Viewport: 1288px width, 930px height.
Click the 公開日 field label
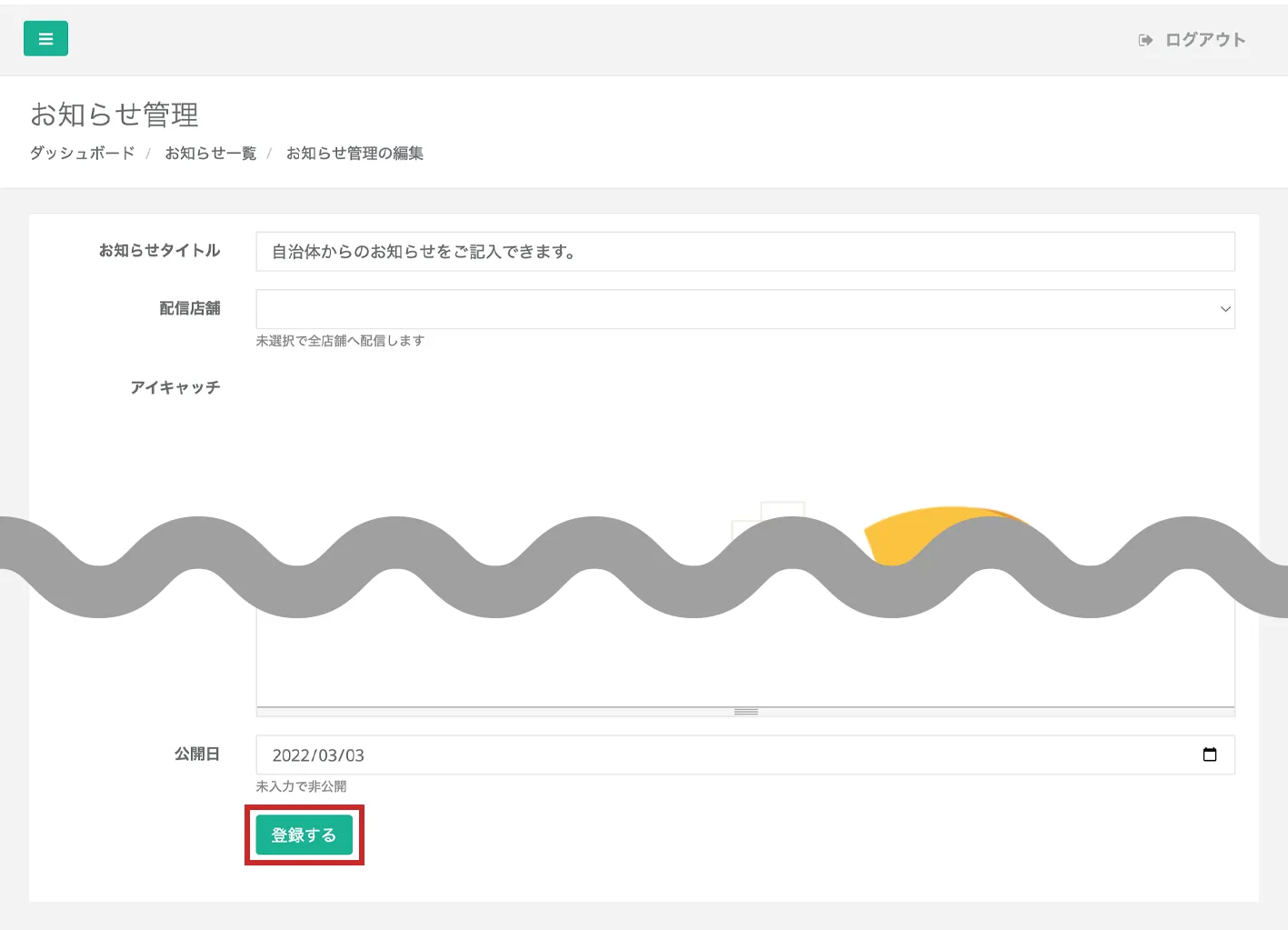tap(196, 754)
